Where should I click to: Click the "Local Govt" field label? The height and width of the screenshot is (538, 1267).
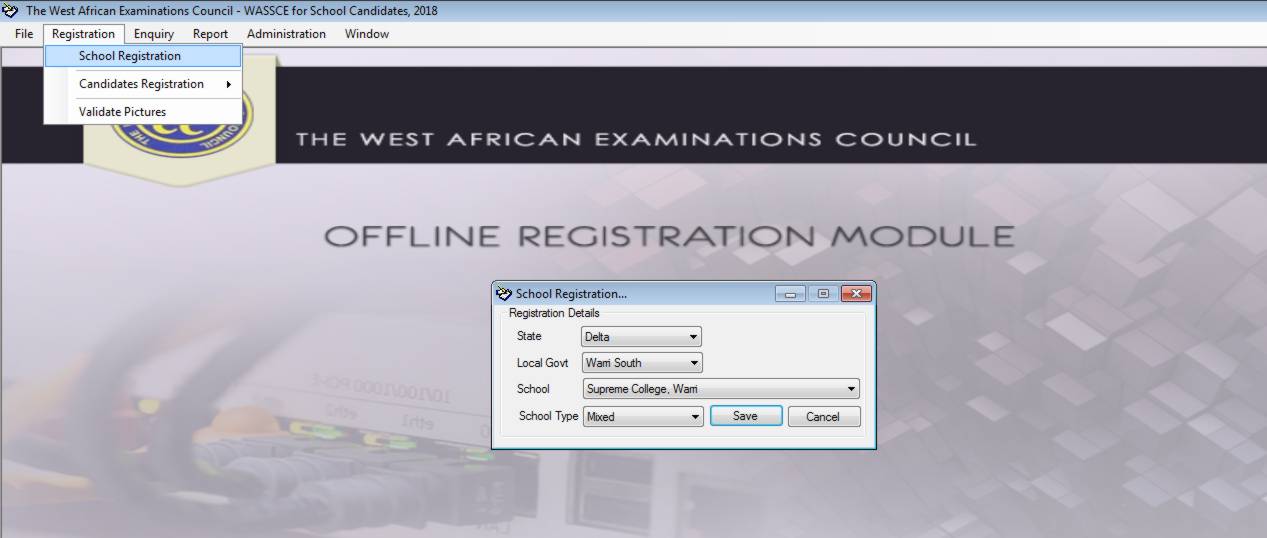(x=542, y=363)
